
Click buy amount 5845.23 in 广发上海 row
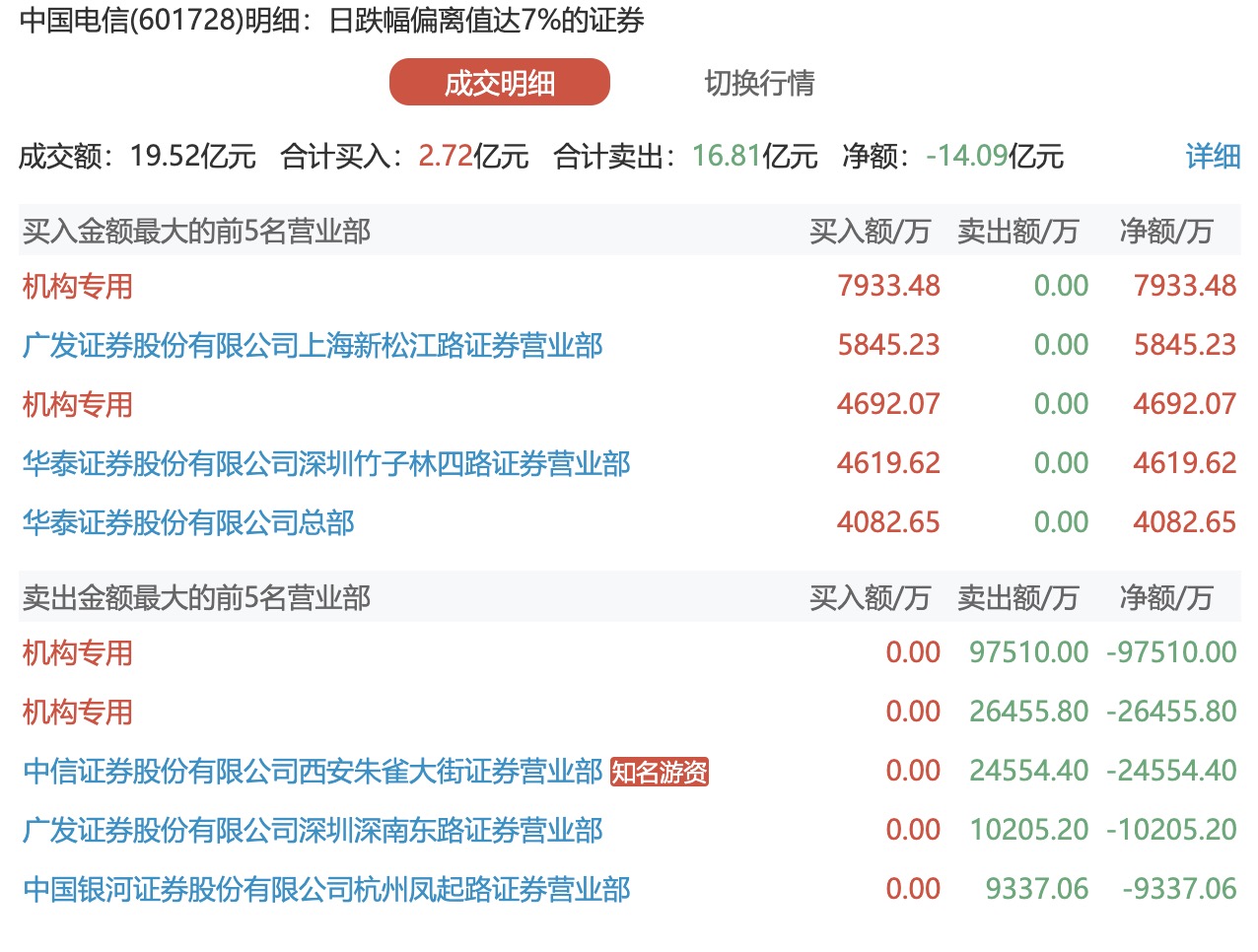[888, 345]
